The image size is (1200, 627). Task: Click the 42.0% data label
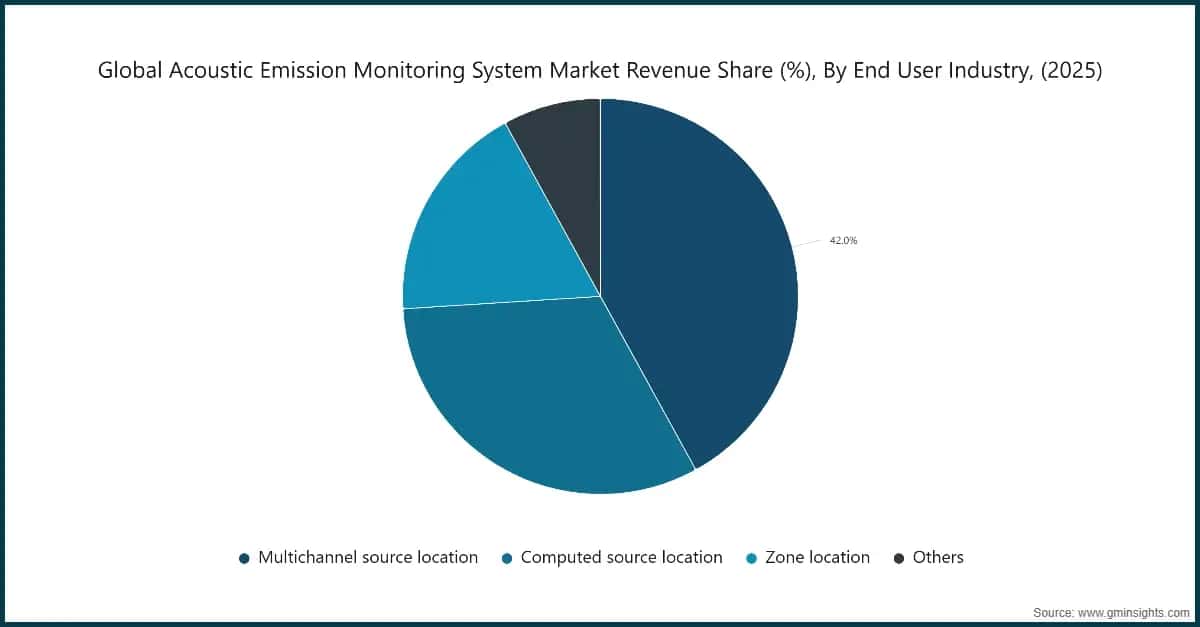pyautogui.click(x=843, y=241)
